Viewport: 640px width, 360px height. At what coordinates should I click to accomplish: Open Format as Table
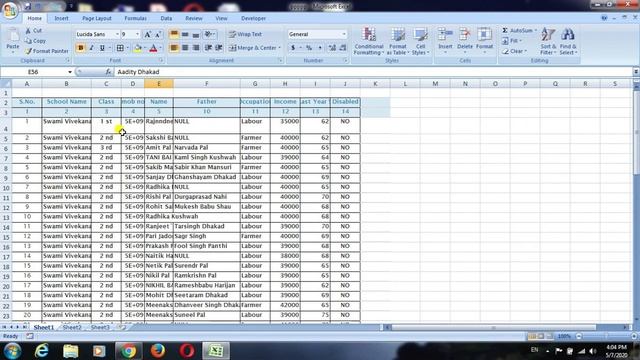[x=397, y=41]
